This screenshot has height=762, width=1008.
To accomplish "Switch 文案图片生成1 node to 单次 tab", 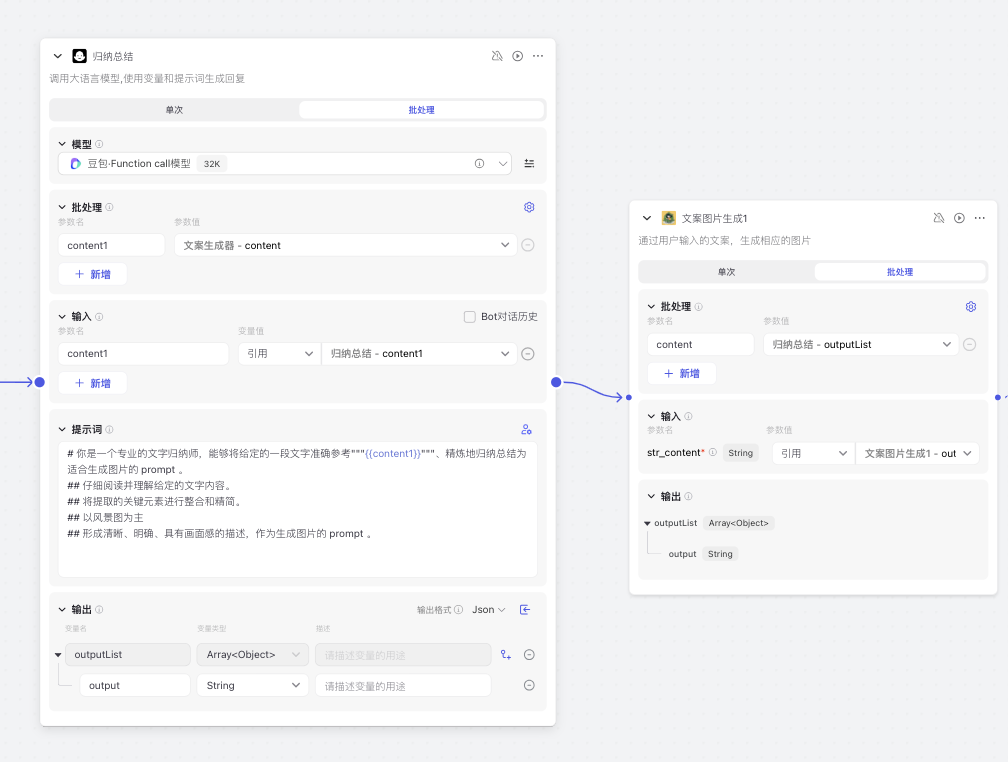I will 726,272.
